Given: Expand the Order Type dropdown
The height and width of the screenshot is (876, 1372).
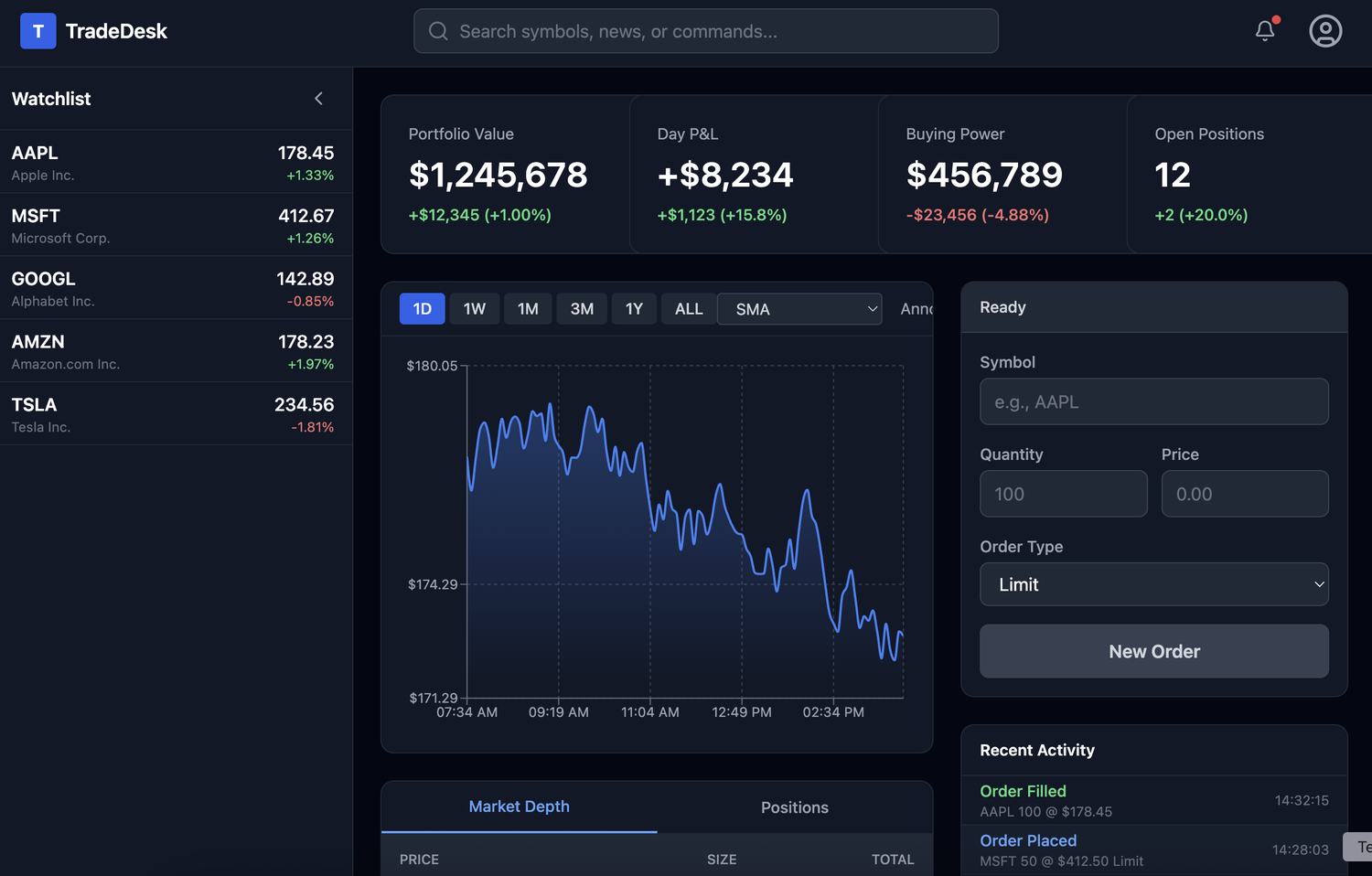Looking at the screenshot, I should [x=1153, y=584].
